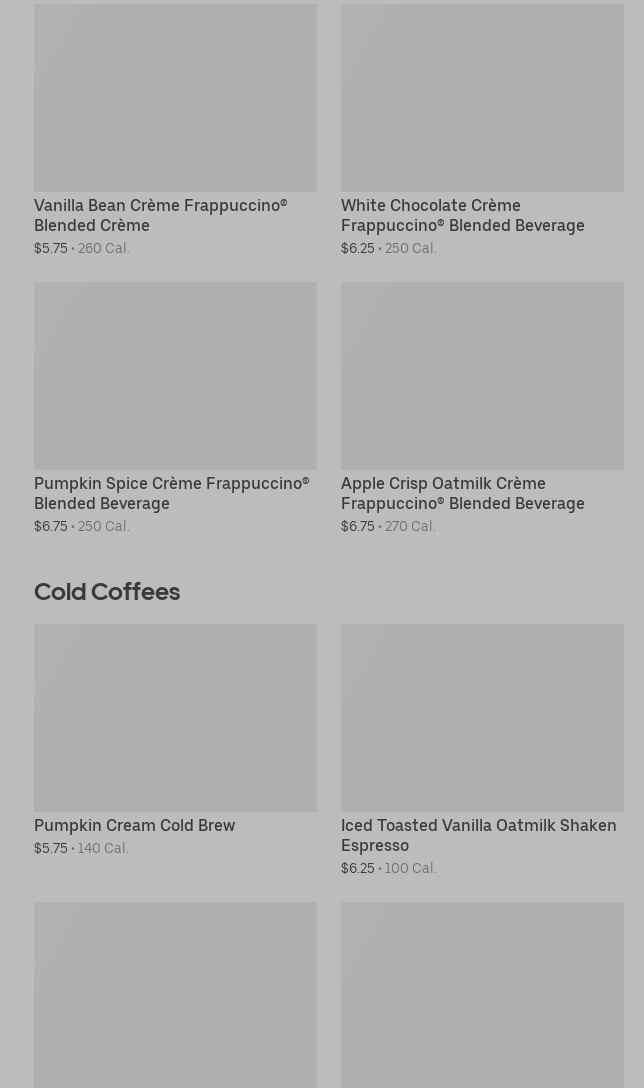This screenshot has height=1088, width=644.
Task: Open the image card below Iced Toasted Vanilla Espresso
Action: [482, 994]
